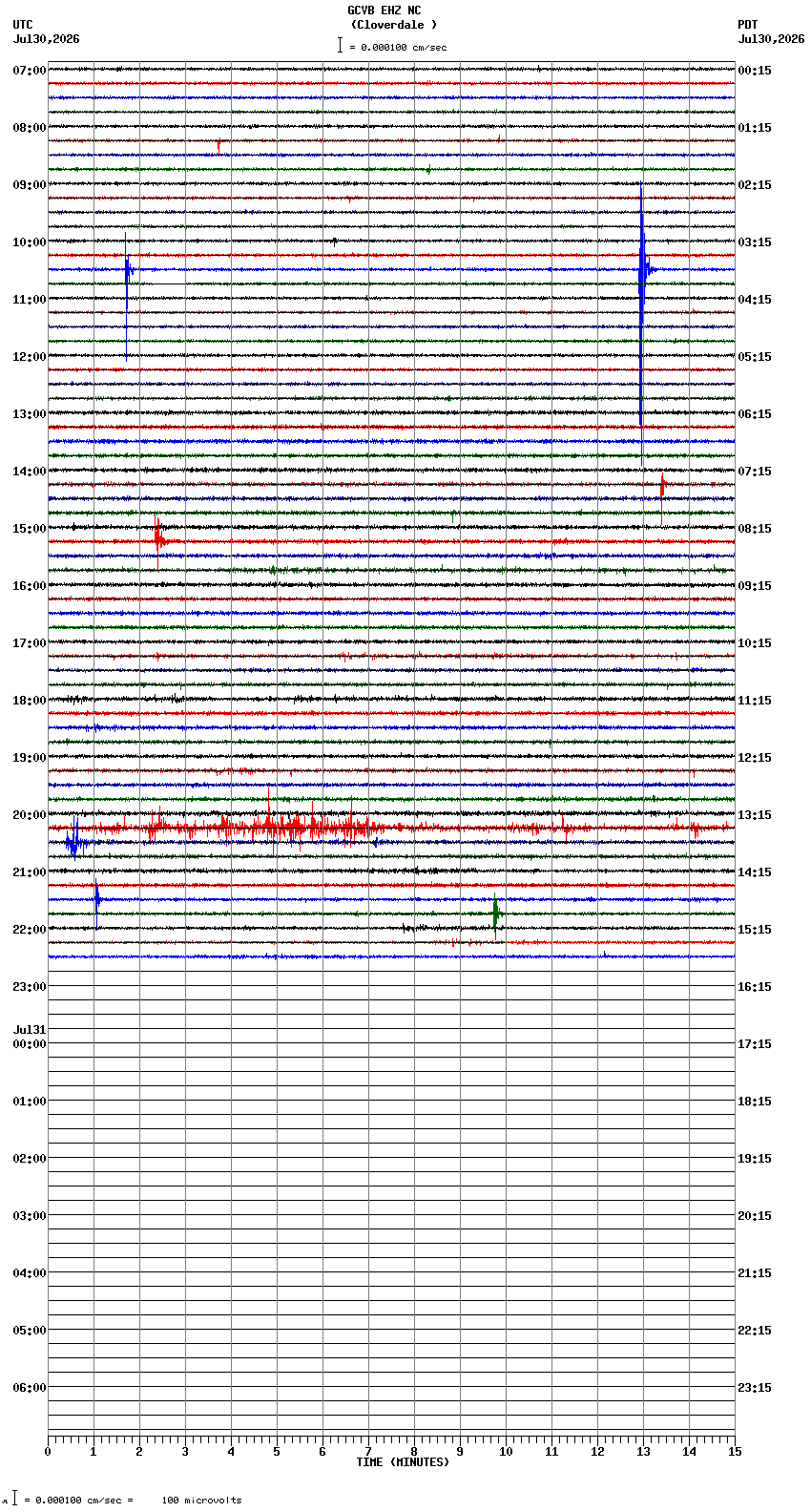Click the 10:00 UTC row label
Viewport: 811px width, 1512px height.
(29, 241)
